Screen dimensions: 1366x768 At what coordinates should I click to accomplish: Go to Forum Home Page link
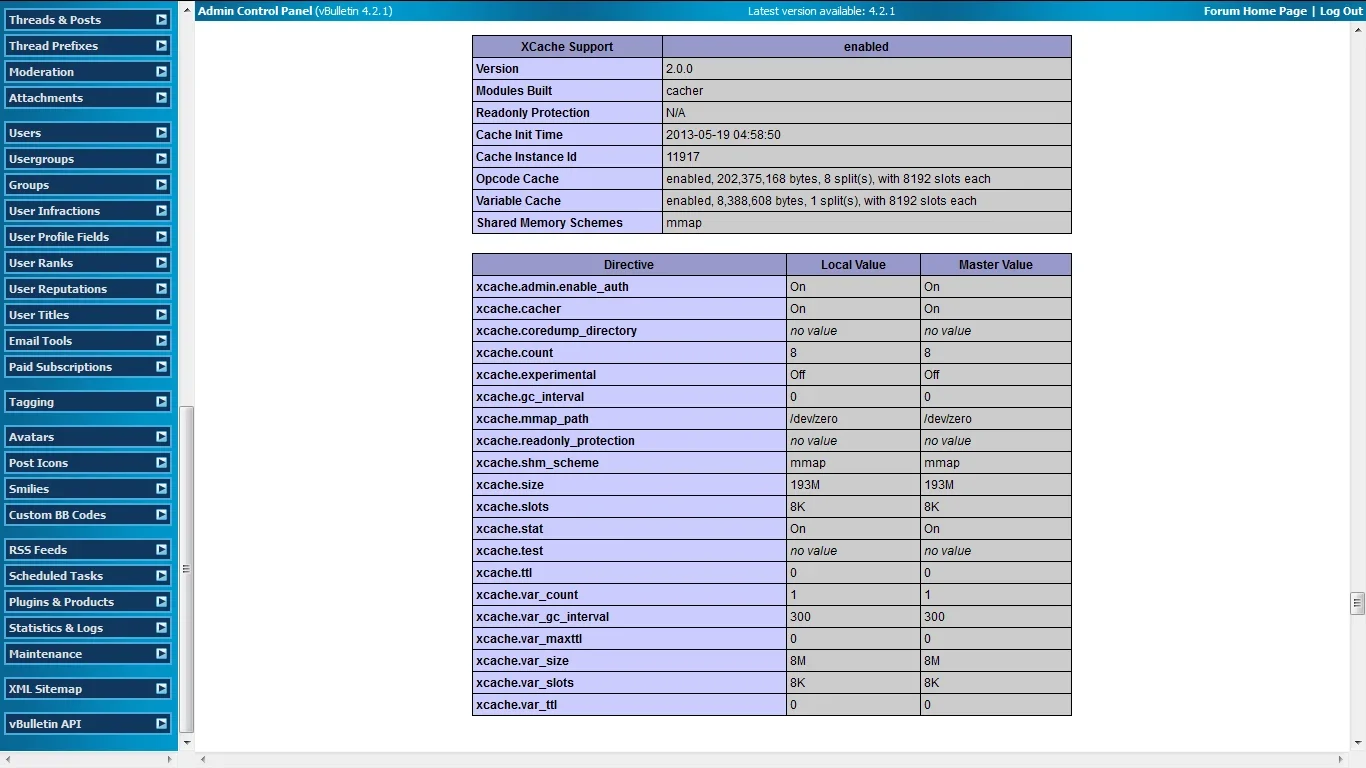coord(1255,11)
